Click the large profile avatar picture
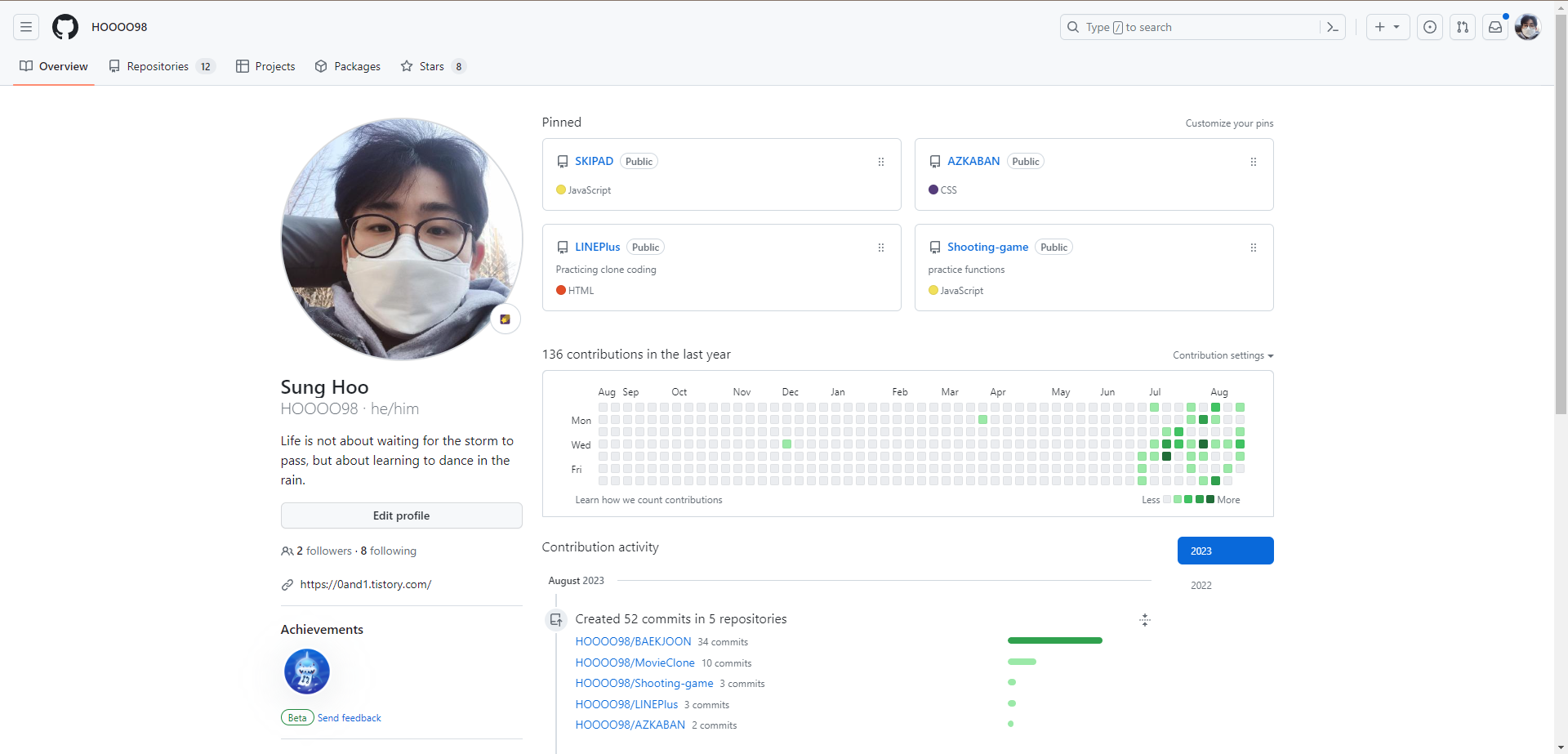This screenshot has height=754, width=1568. pos(402,239)
